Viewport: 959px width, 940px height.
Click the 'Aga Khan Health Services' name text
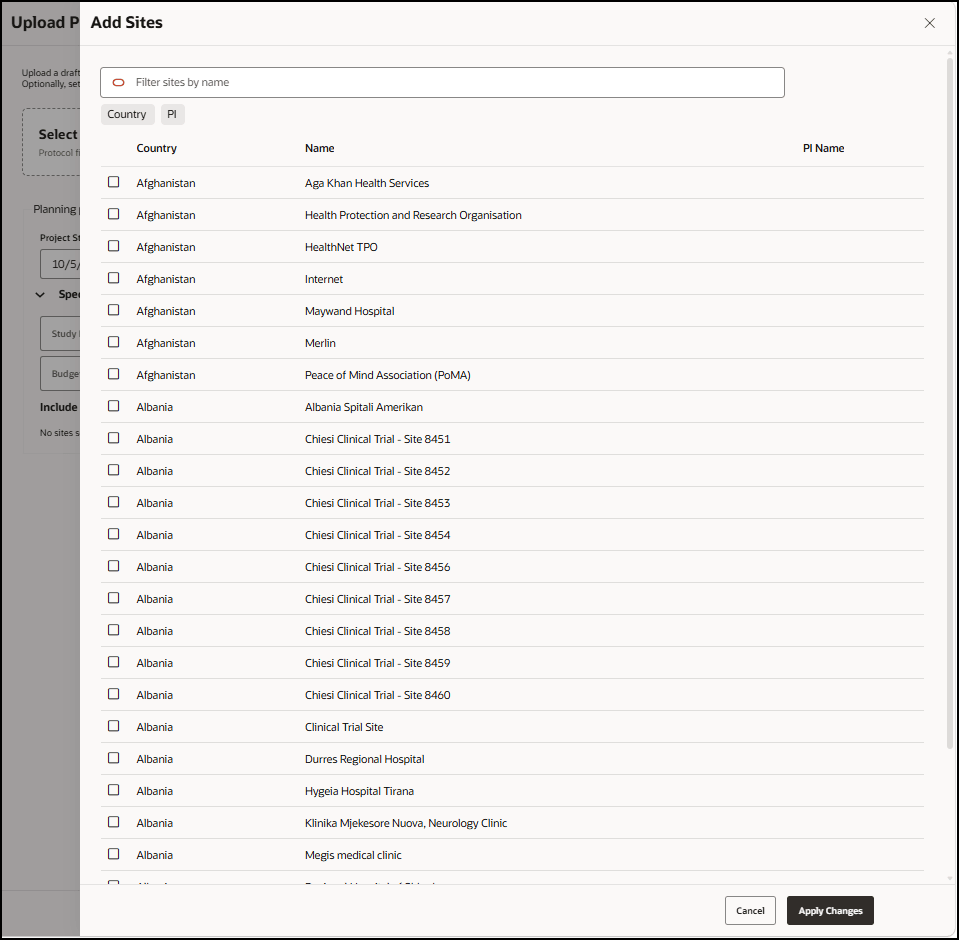pos(367,183)
